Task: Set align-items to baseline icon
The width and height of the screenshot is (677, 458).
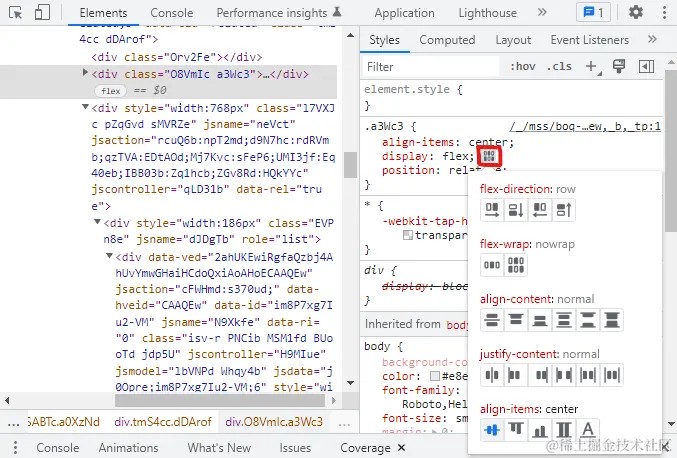Action: coord(588,430)
